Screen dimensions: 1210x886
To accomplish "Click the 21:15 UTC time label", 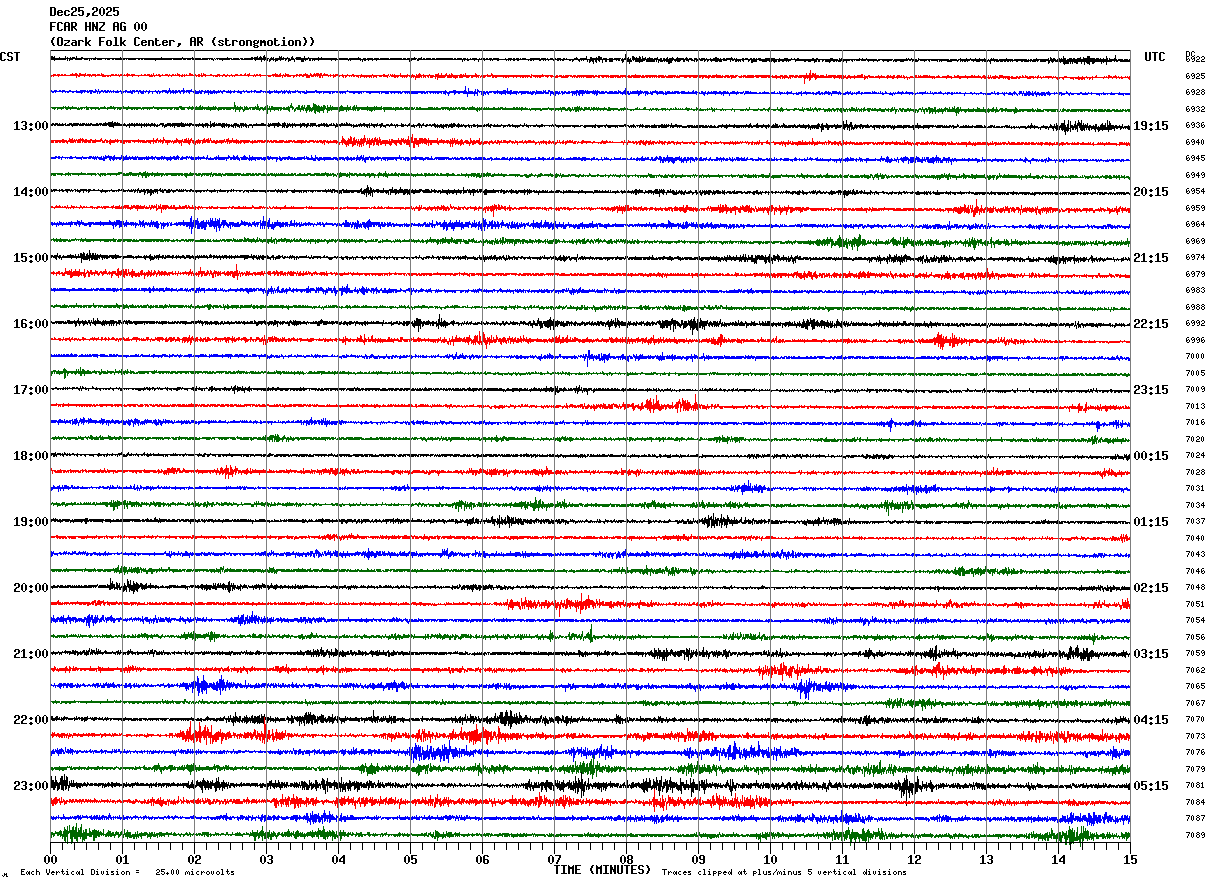I will click(1151, 258).
